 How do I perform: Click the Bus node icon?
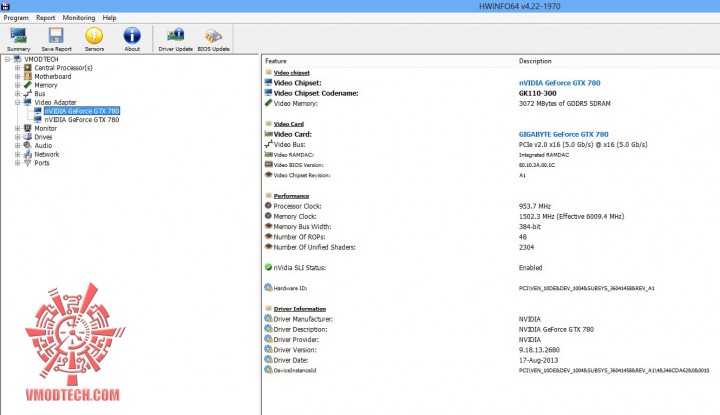click(x=28, y=94)
